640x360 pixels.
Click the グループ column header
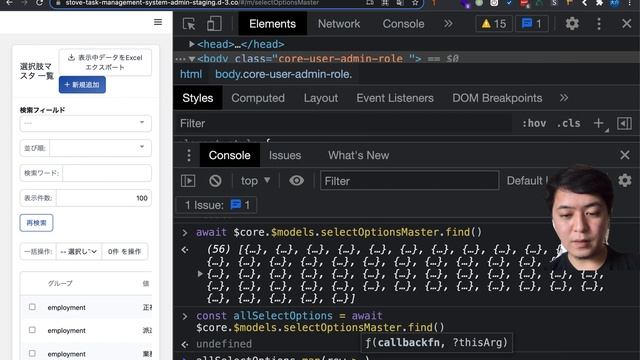coord(60,283)
